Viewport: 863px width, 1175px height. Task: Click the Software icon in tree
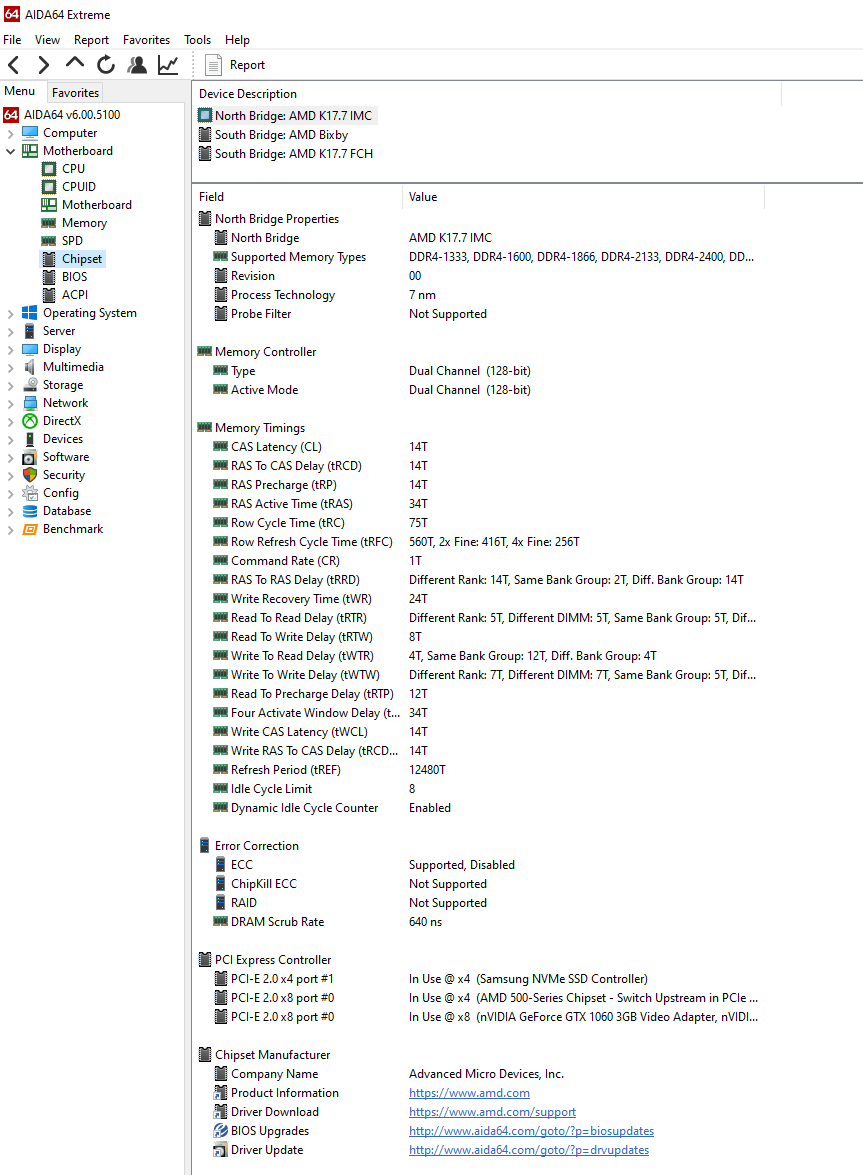pos(30,456)
